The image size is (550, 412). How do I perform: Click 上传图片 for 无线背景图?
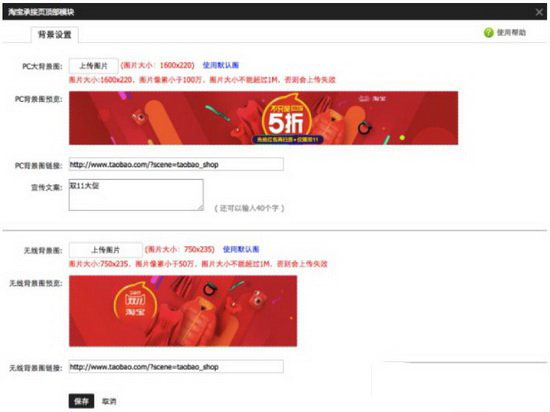pyautogui.click(x=106, y=250)
